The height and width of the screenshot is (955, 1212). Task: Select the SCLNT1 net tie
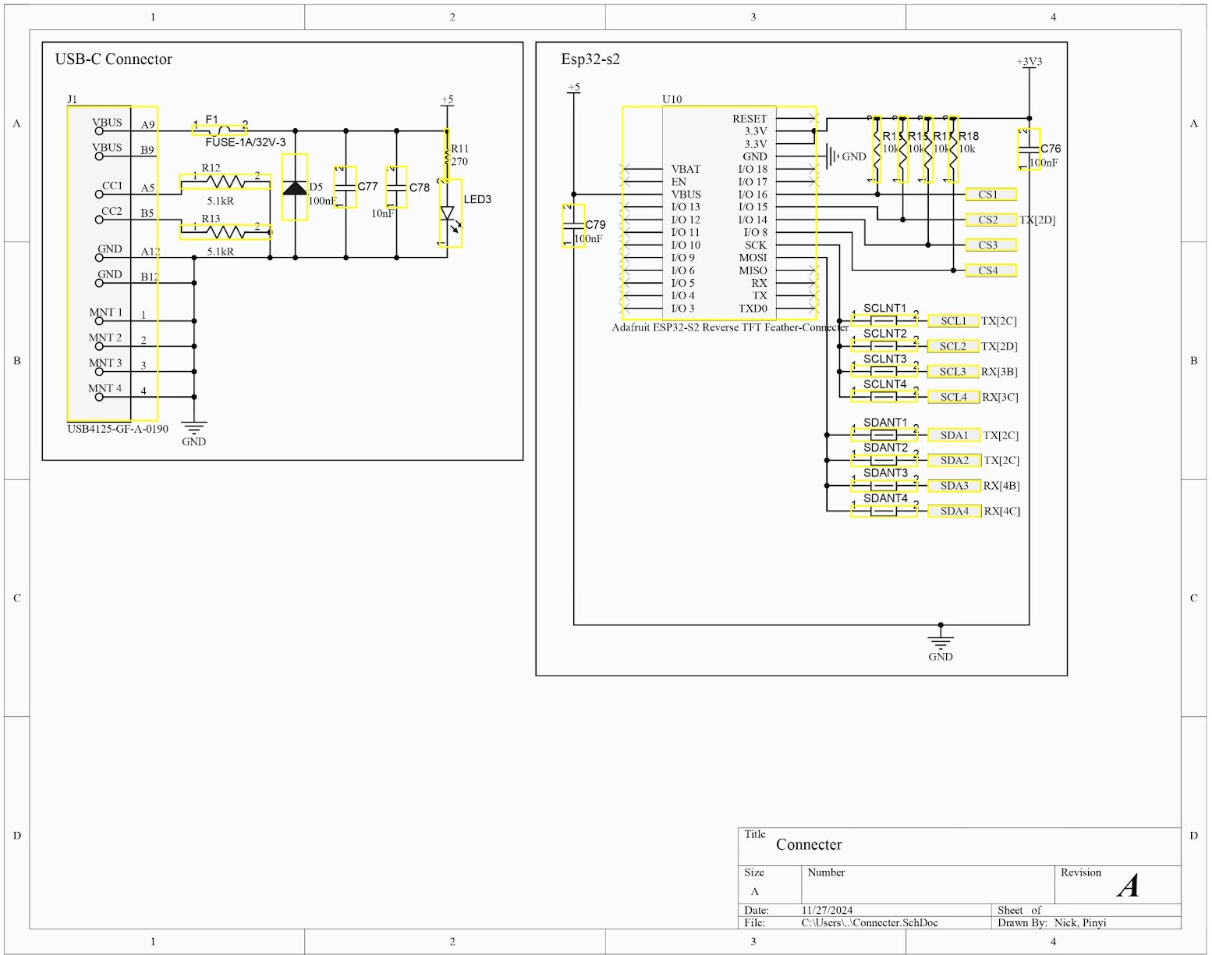click(x=884, y=321)
